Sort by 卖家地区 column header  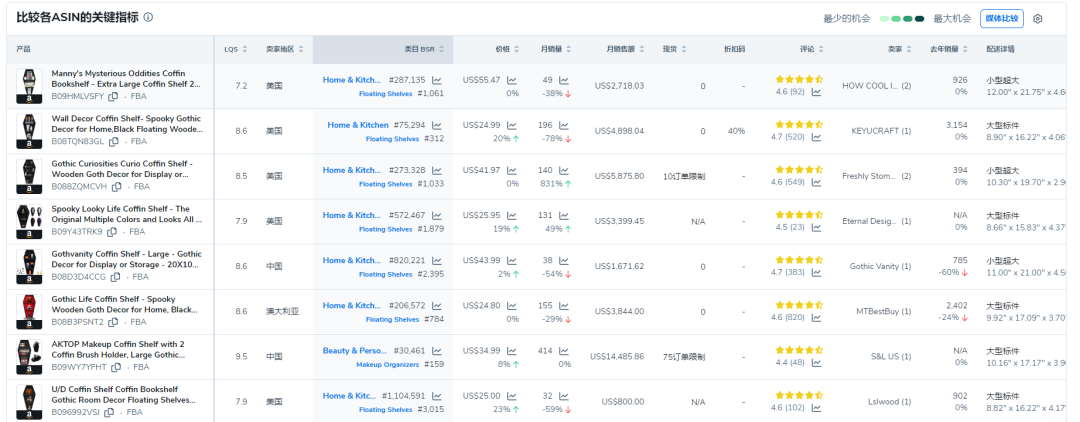[x=285, y=49]
